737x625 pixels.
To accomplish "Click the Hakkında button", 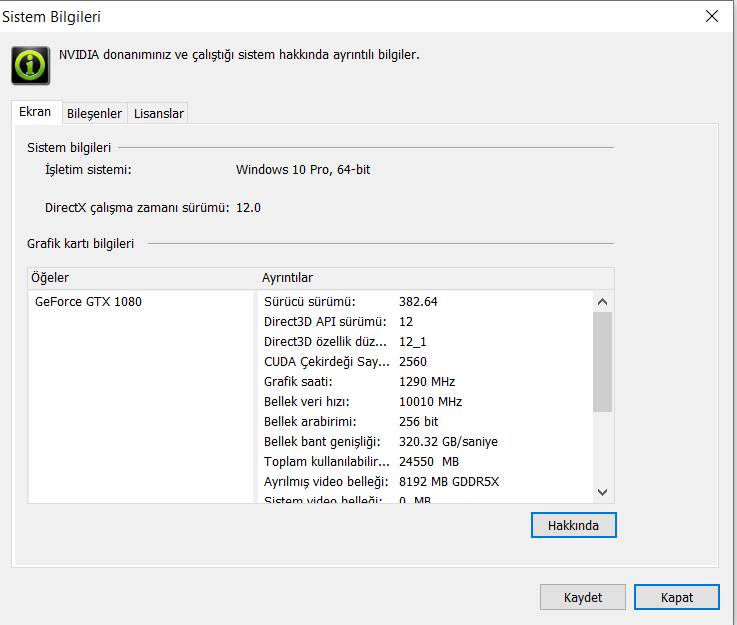I will pyautogui.click(x=573, y=525).
